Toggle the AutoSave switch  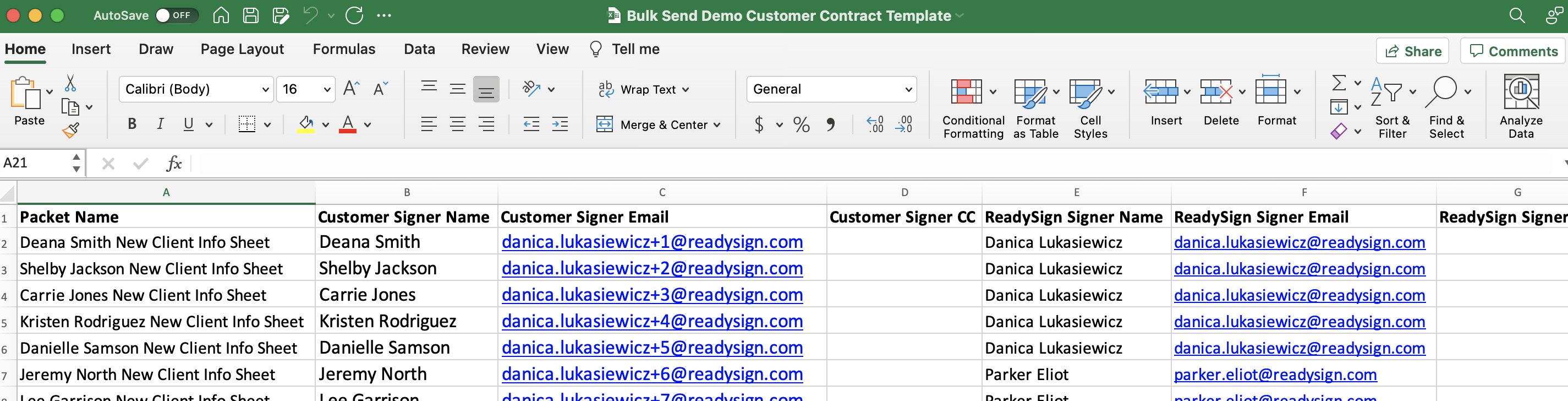coord(176,15)
